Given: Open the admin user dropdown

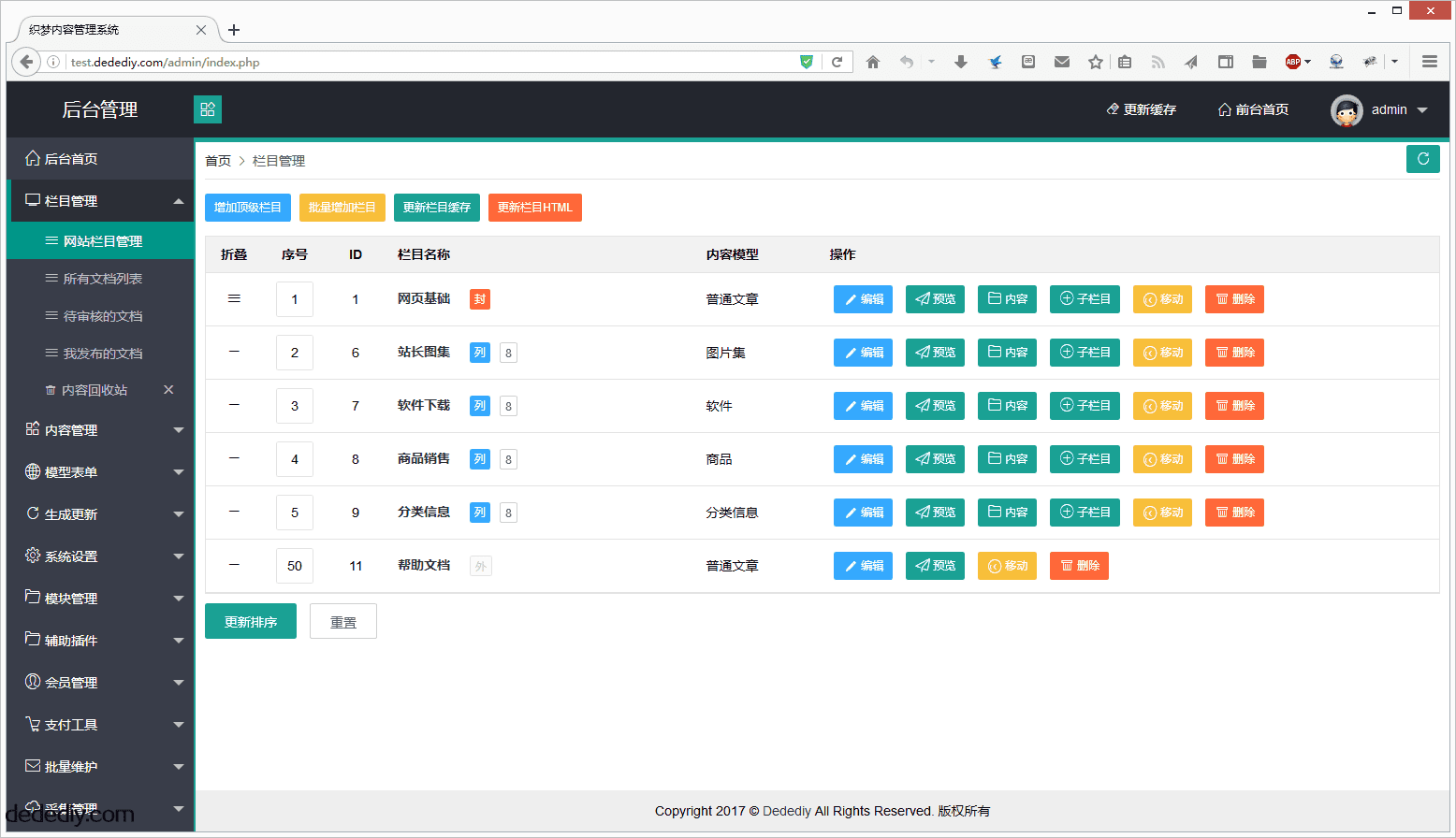Looking at the screenshot, I should (x=1399, y=110).
